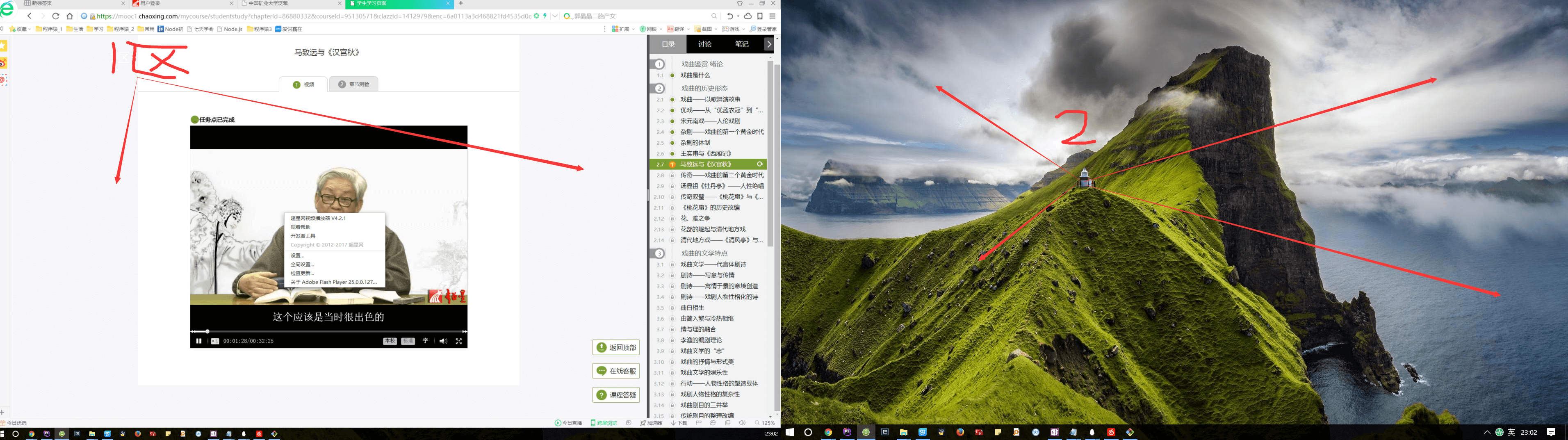Change the ×1 playback speed

pos(215,342)
